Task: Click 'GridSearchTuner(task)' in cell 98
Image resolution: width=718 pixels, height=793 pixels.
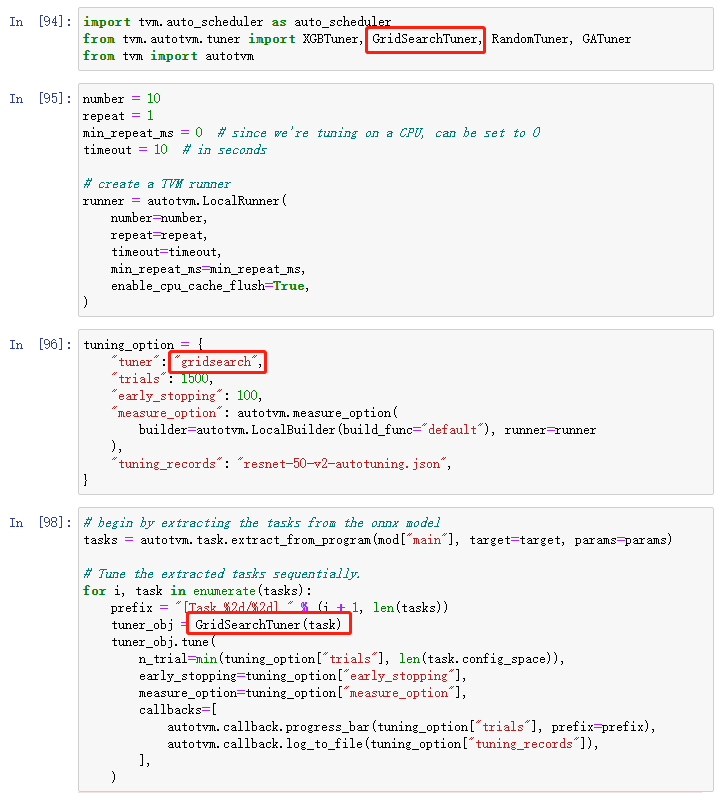Action: point(268,625)
